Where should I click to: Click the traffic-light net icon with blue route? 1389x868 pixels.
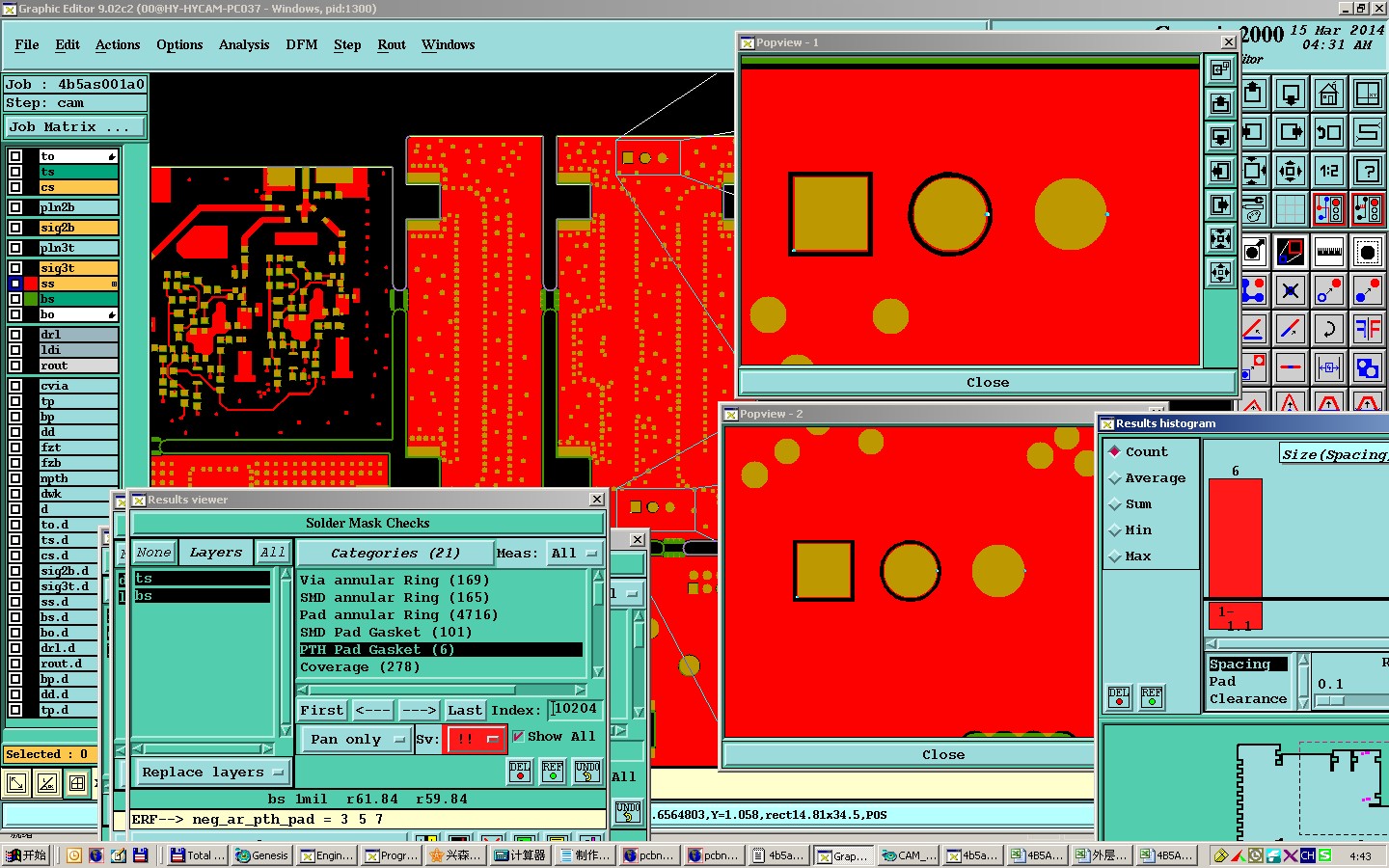[x=1328, y=208]
